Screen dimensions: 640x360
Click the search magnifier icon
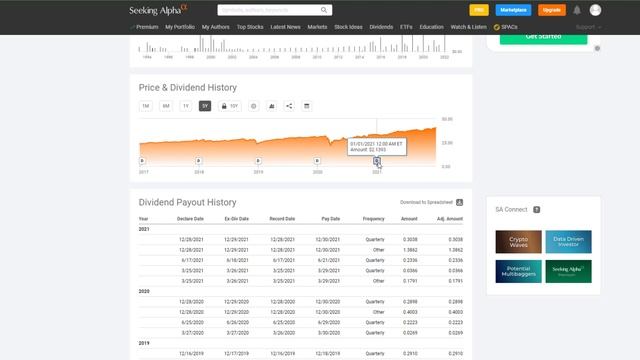click(x=324, y=10)
